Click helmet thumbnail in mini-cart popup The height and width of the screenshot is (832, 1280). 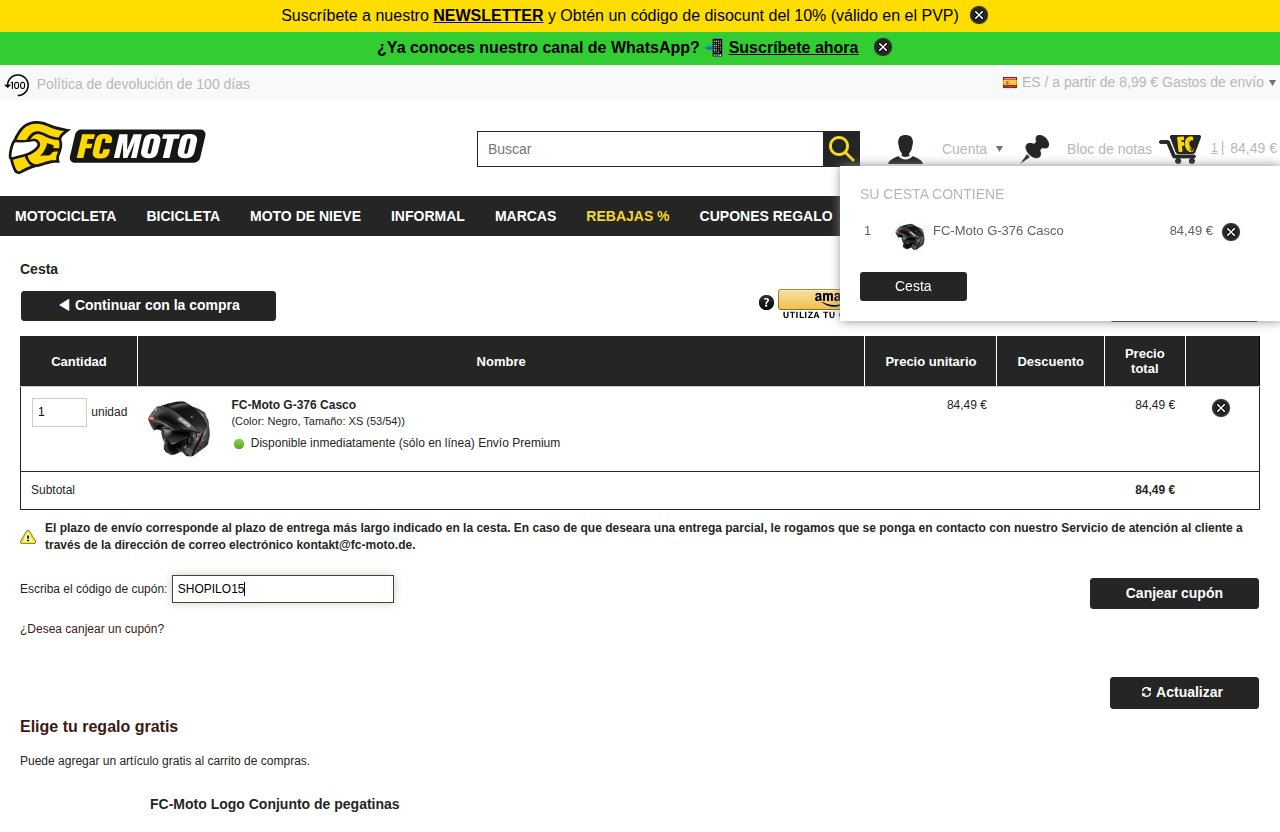tap(910, 236)
